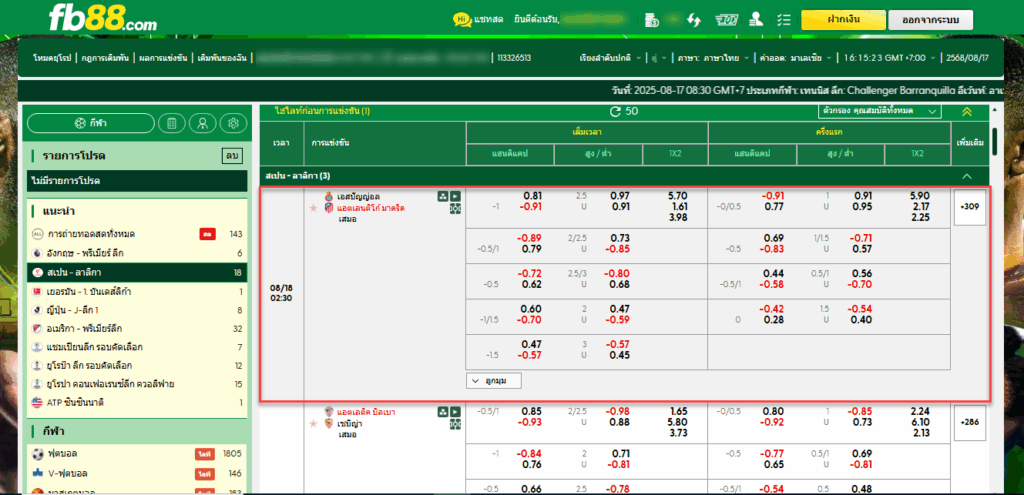Select Spain La Liga in recommended list

137,272
